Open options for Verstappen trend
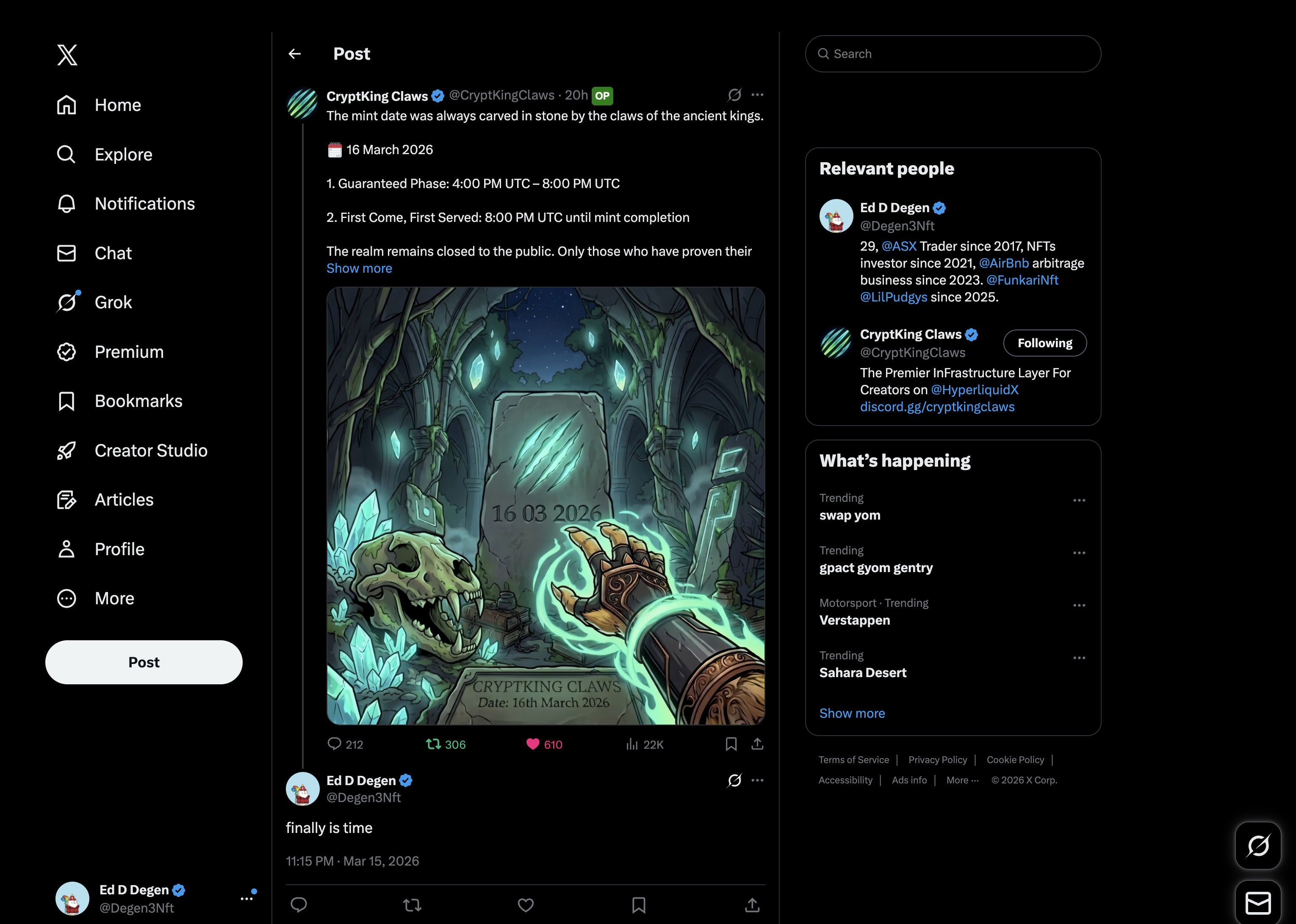This screenshot has width=1296, height=924. click(x=1079, y=606)
